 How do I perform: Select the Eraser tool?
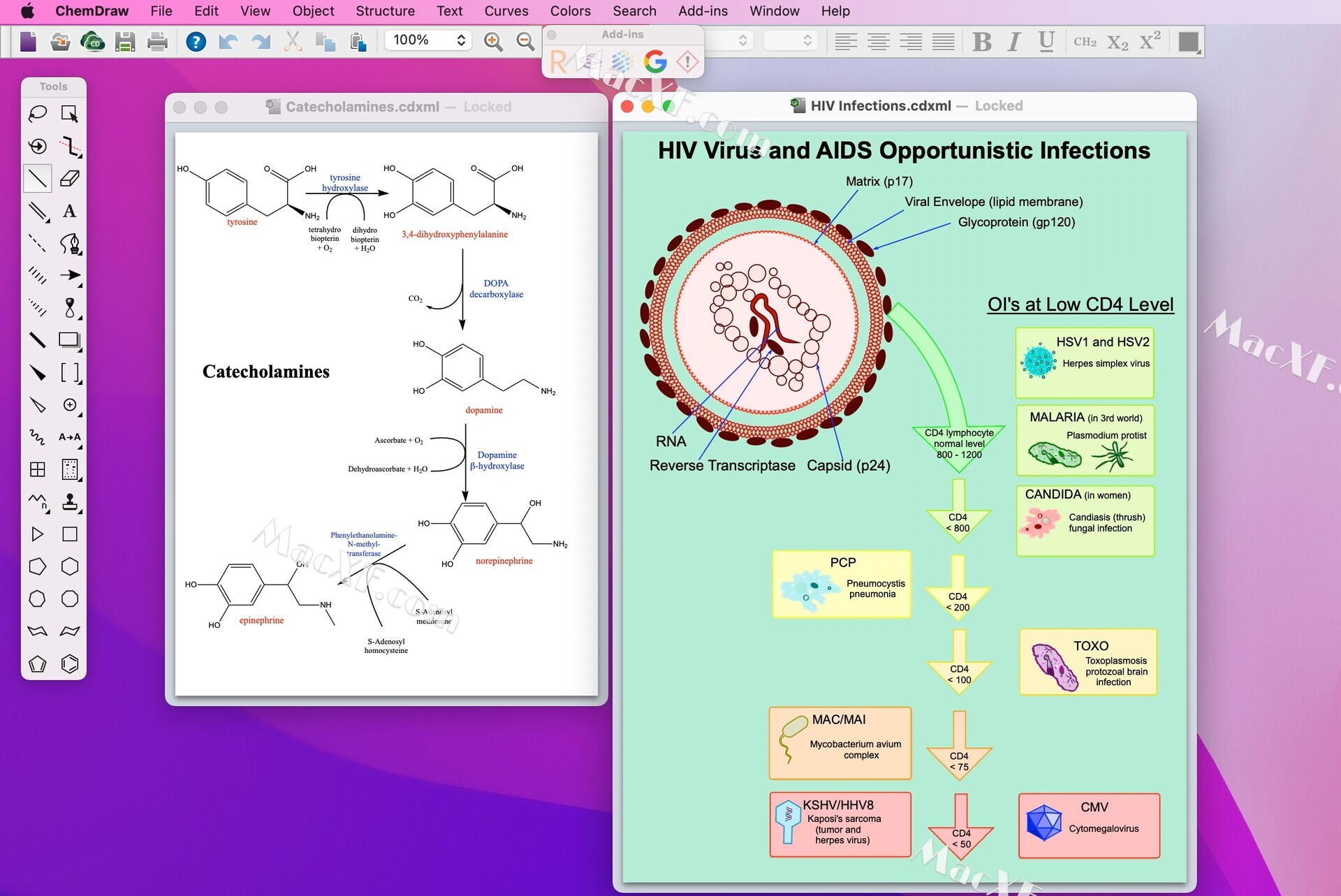click(x=69, y=178)
